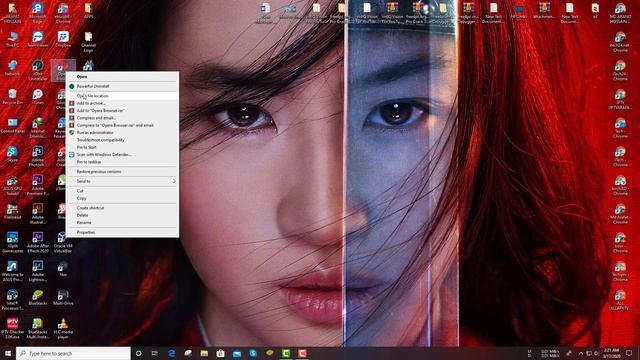Select the Oracle VM VirtualBox shortcut

pos(63,242)
